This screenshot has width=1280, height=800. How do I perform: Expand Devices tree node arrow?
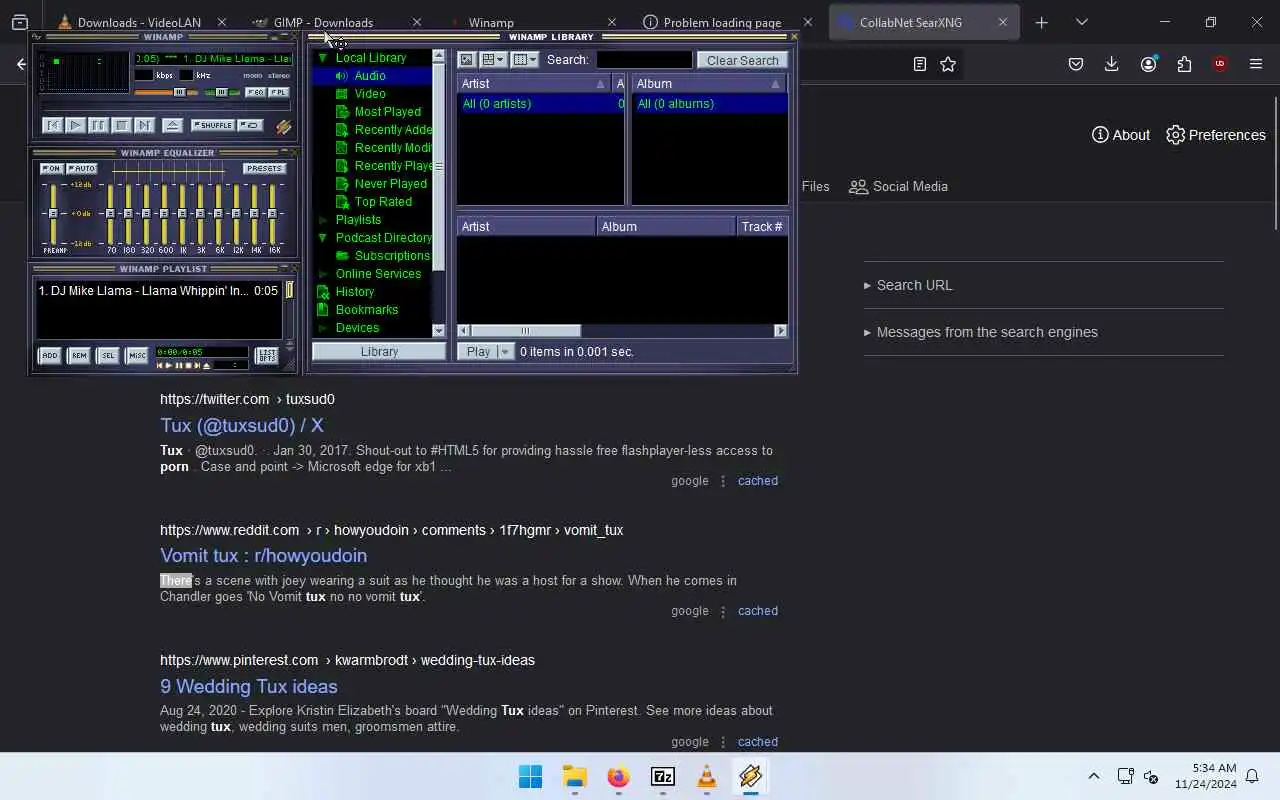pos(323,328)
